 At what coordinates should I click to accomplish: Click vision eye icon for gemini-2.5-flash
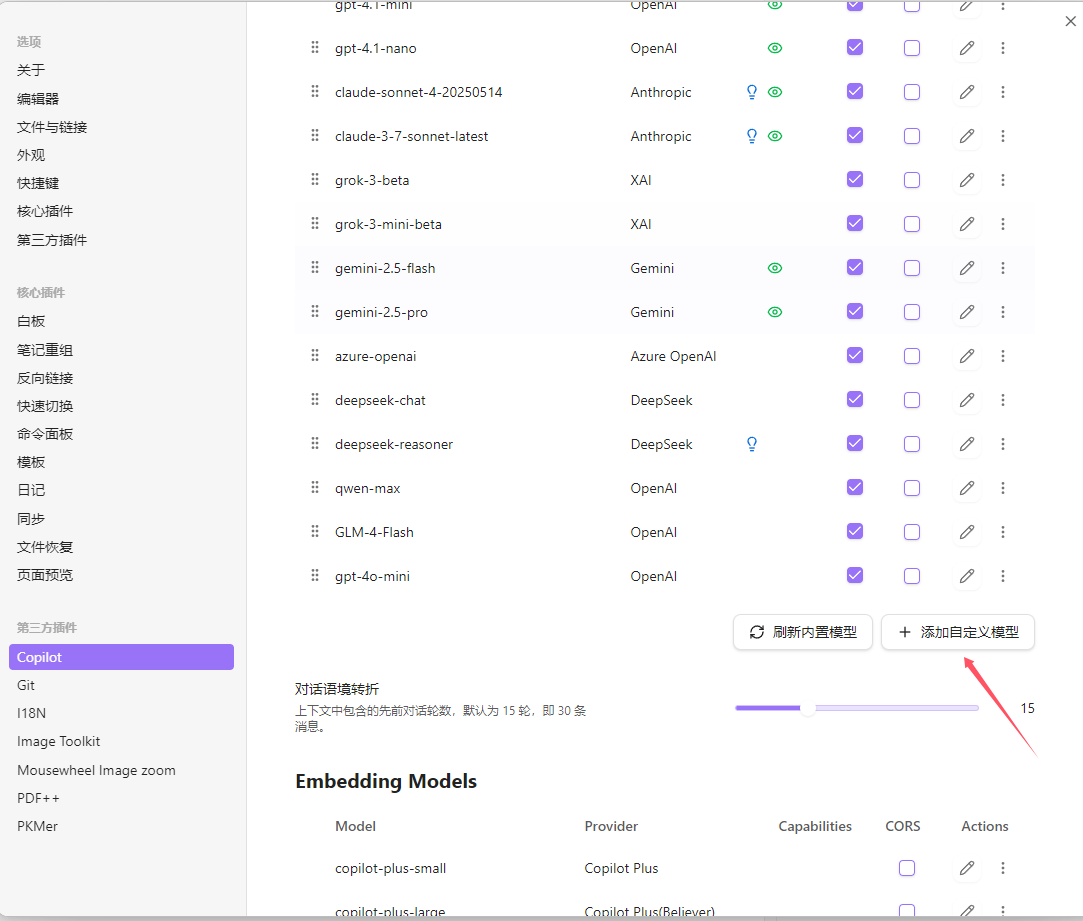pyautogui.click(x=775, y=268)
